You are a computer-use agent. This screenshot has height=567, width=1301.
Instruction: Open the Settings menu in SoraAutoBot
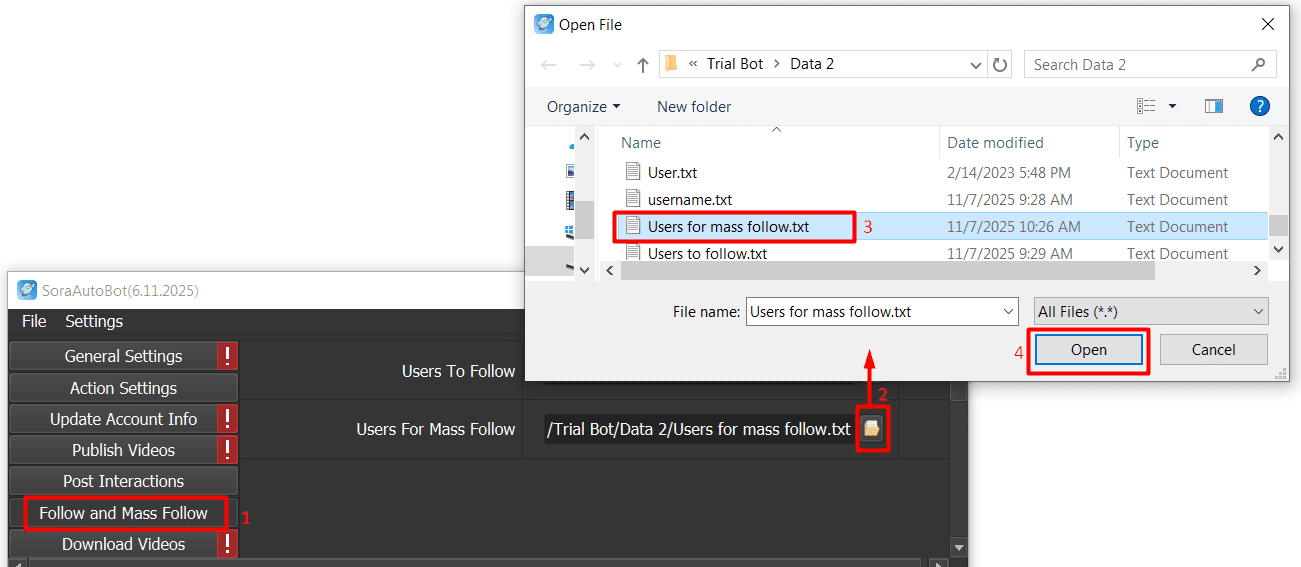94,321
